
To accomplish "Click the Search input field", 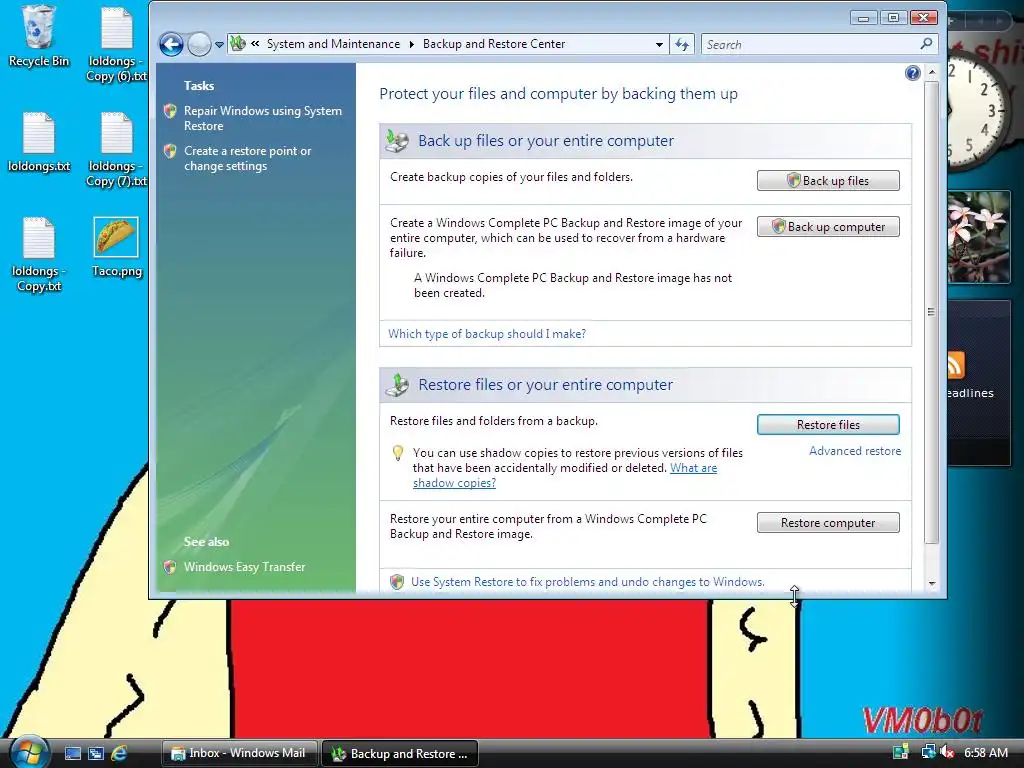I will point(809,44).
